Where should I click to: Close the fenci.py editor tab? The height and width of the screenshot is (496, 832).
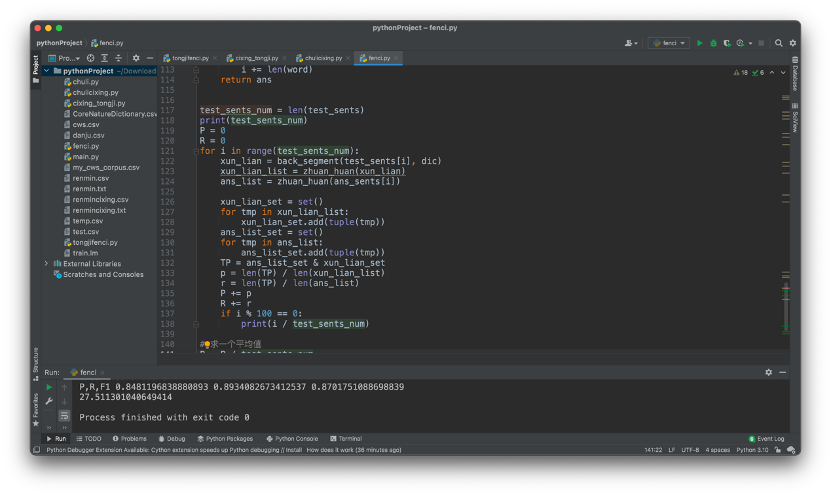pos(396,58)
